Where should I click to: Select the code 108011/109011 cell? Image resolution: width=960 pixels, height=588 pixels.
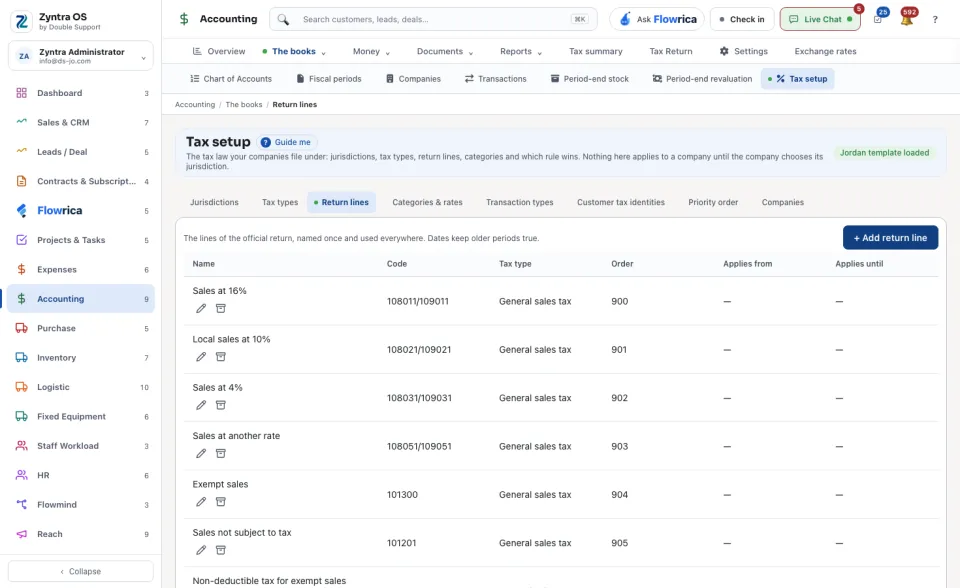(x=418, y=301)
